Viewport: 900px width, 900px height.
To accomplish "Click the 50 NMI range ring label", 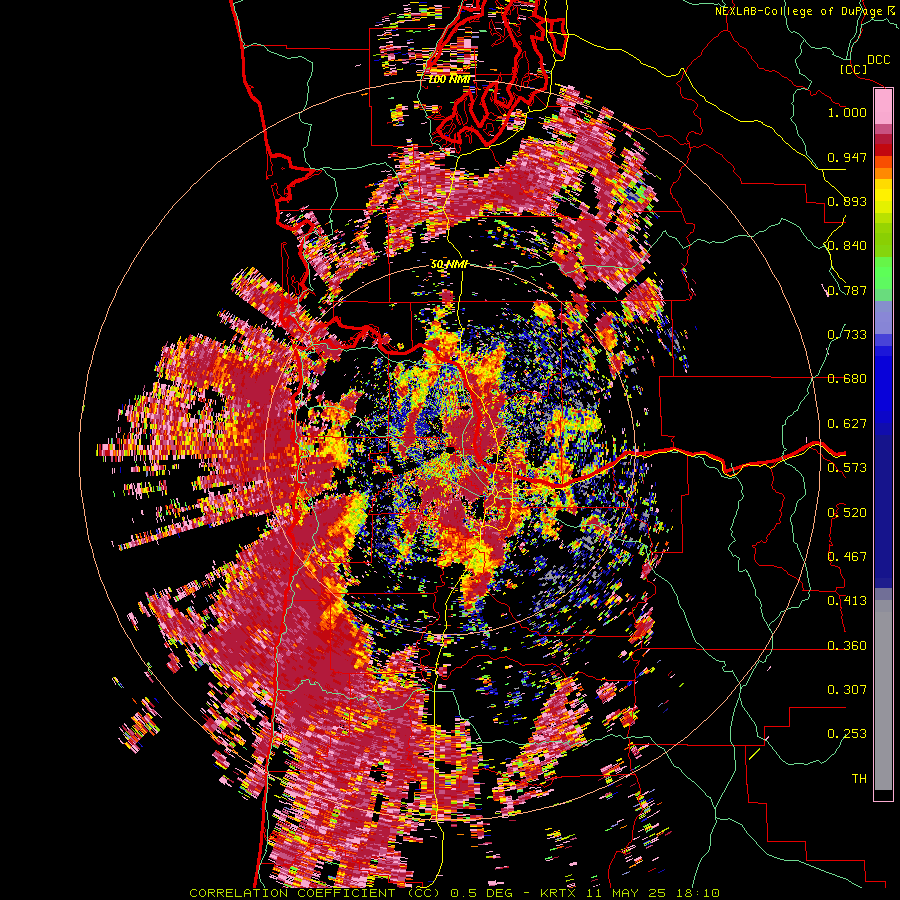I will (x=449, y=265).
